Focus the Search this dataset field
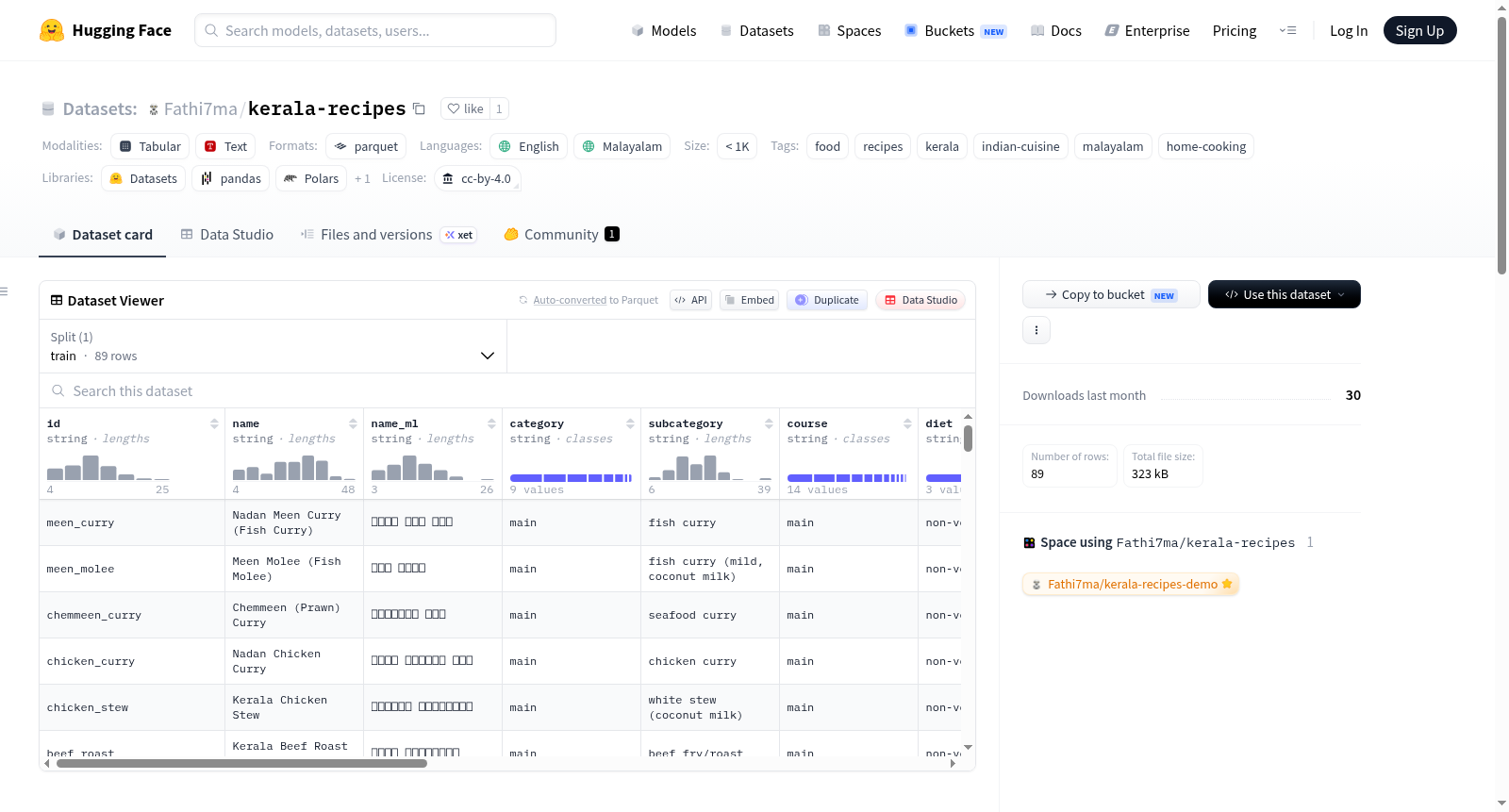This screenshot has height=812, width=1509. pyautogui.click(x=507, y=391)
